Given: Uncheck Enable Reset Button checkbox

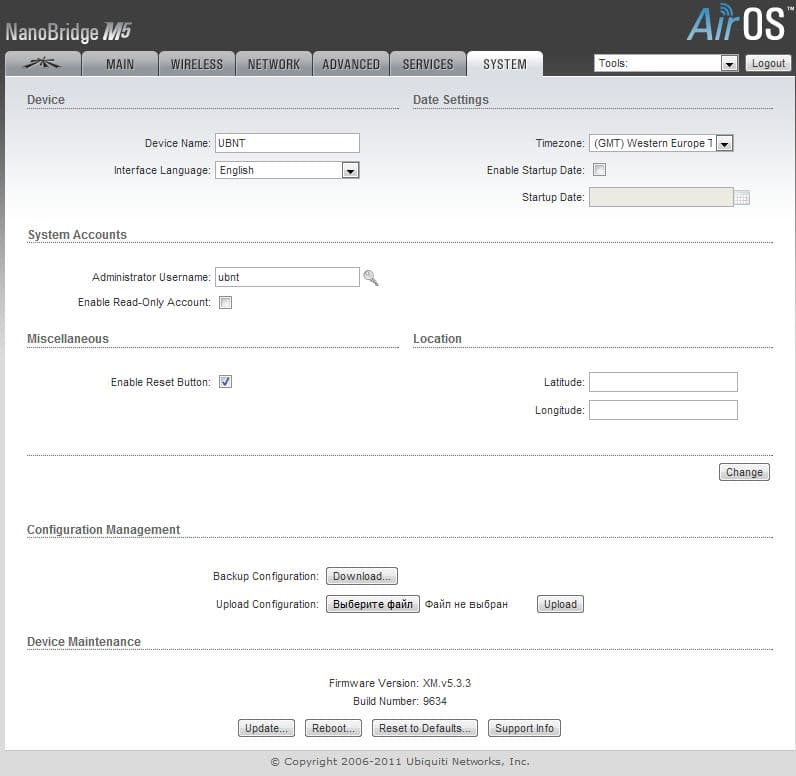Looking at the screenshot, I should coord(225,382).
